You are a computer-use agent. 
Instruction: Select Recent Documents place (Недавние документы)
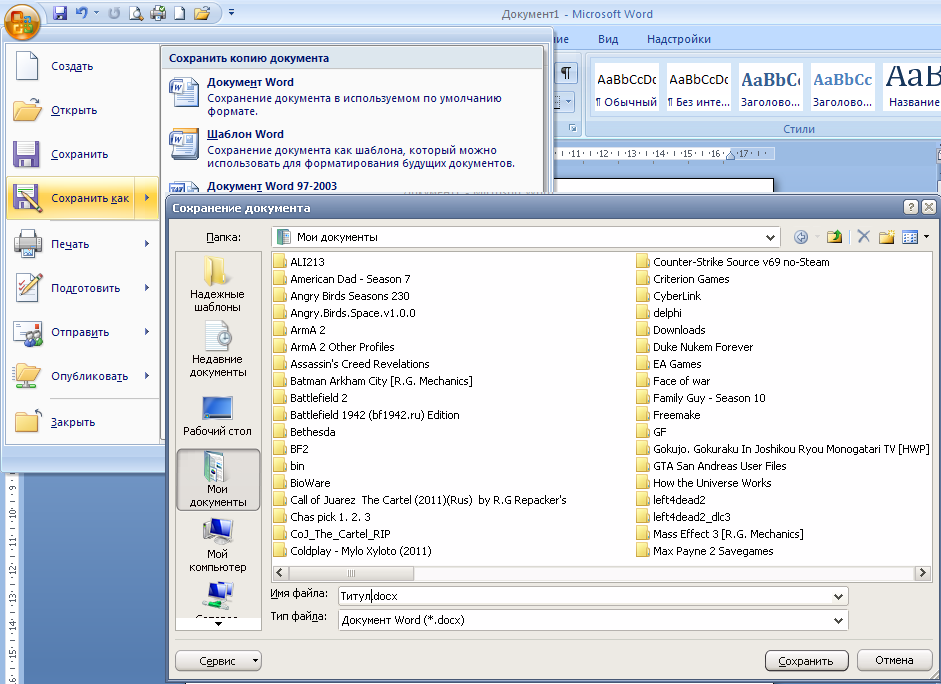[217, 349]
